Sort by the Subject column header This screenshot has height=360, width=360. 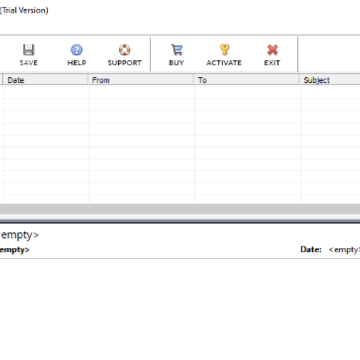click(330, 80)
